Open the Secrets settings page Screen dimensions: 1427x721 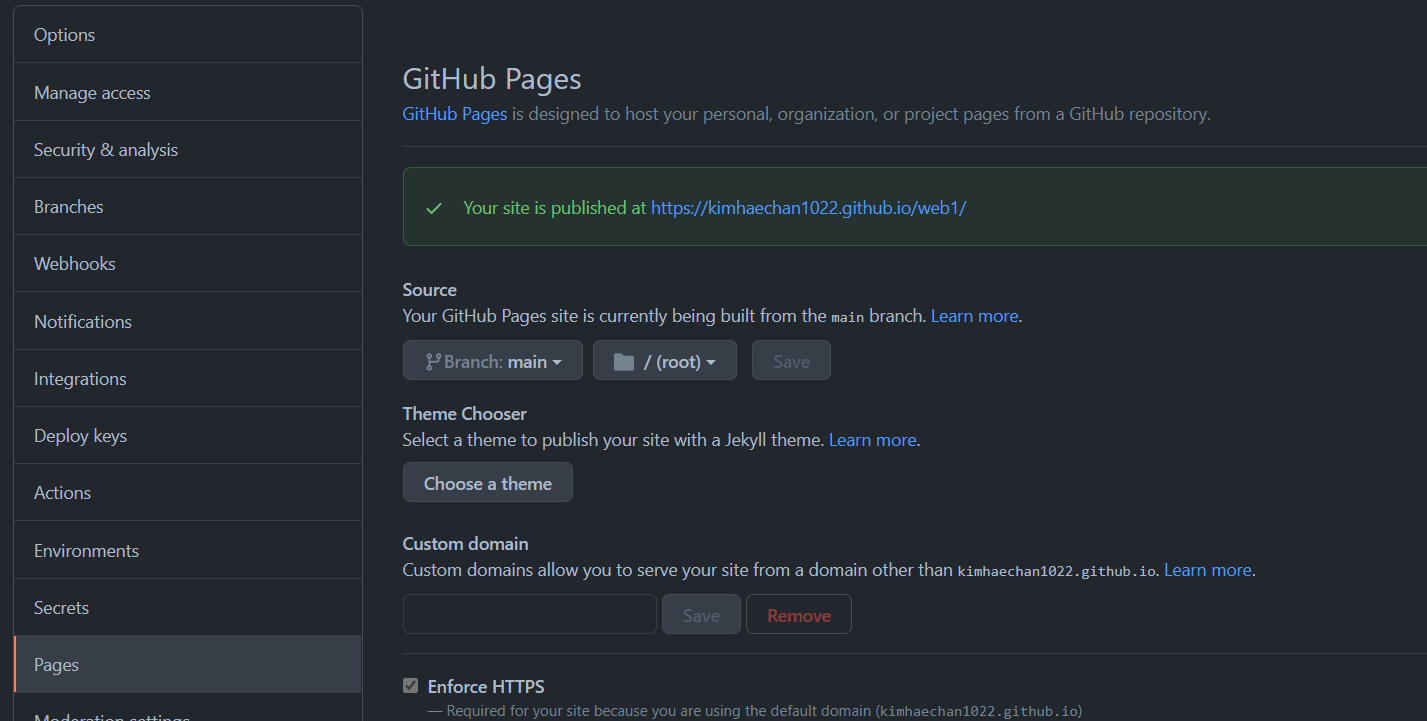click(x=187, y=607)
